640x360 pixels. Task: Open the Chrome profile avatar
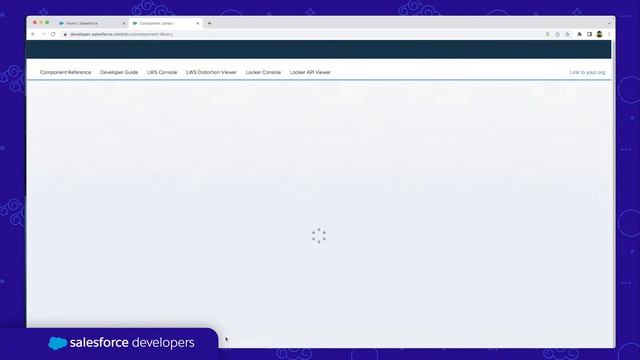click(599, 34)
